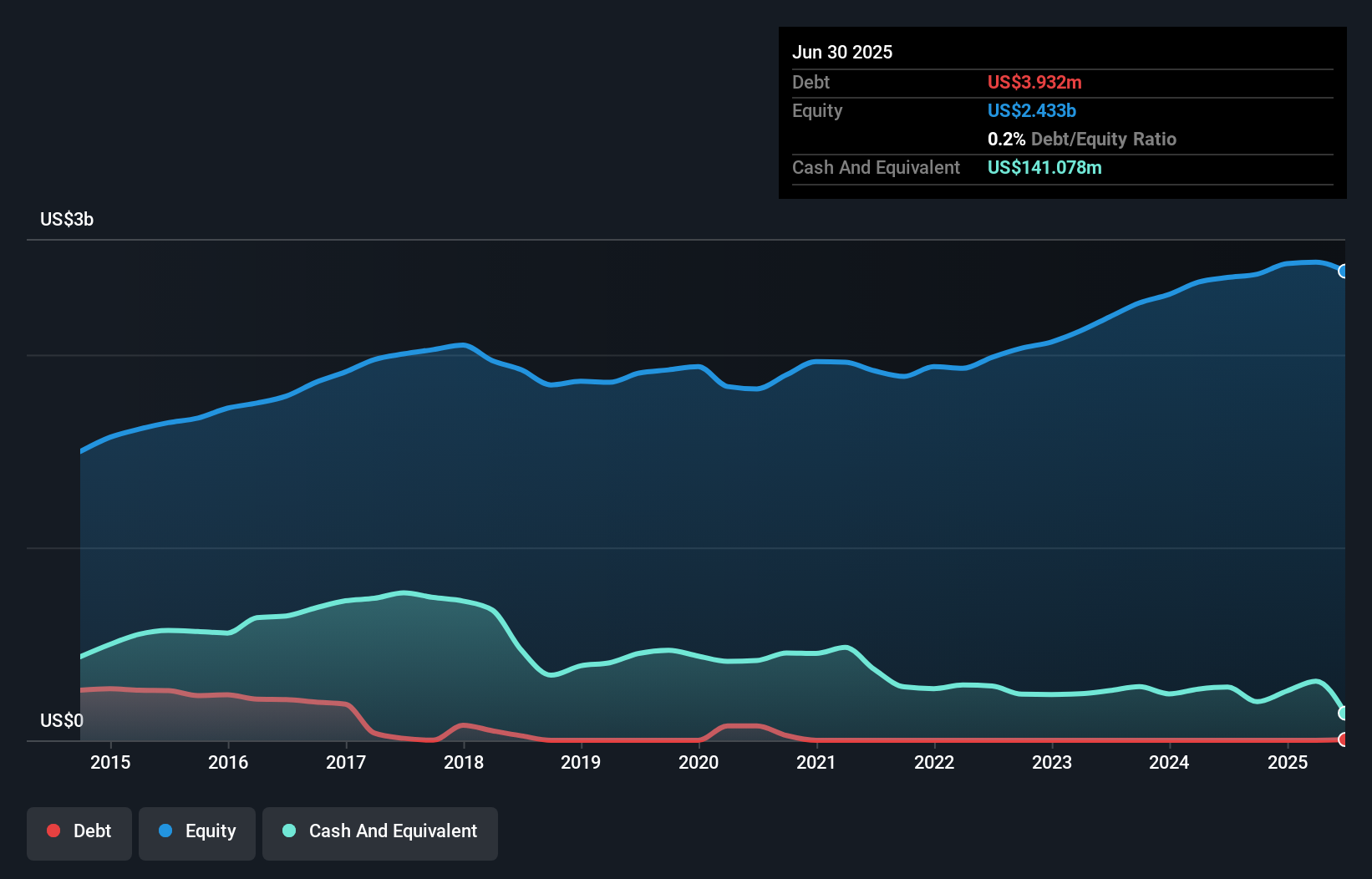Click the teal Cash endpoint marker on chart

point(1344,713)
